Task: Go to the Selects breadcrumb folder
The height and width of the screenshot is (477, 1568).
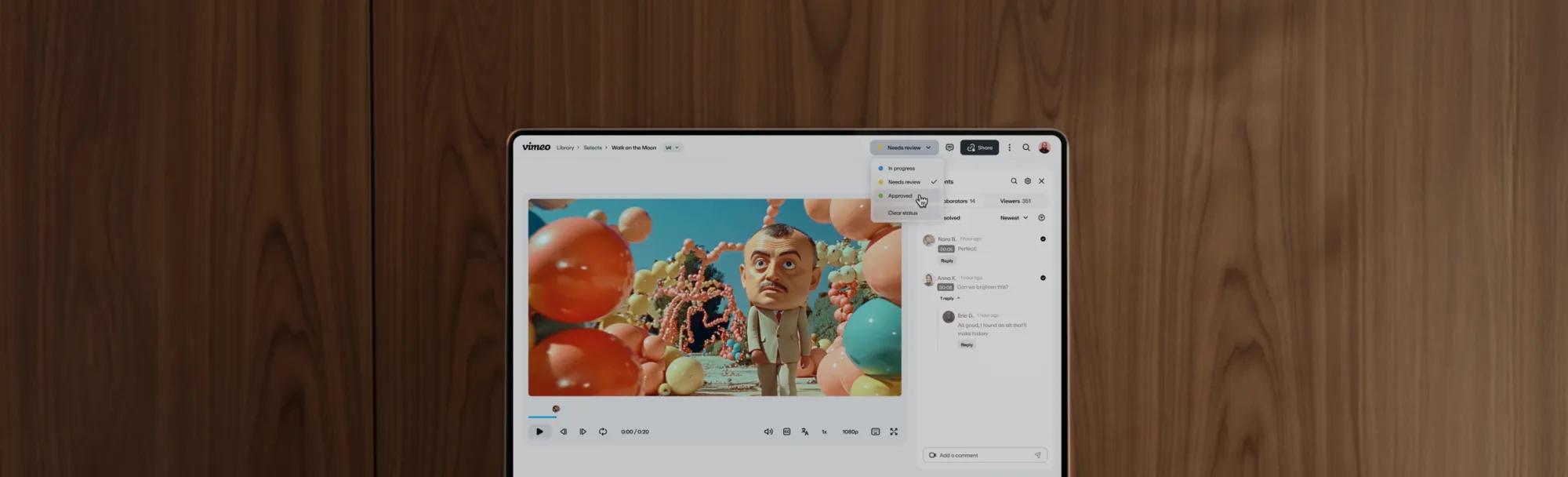Action: coord(593,147)
